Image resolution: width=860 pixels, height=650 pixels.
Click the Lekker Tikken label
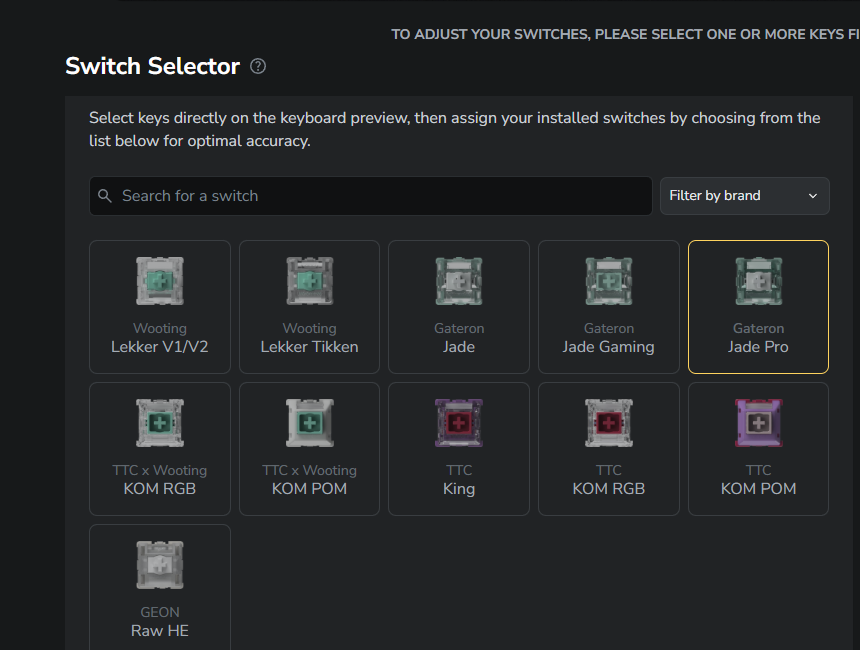tap(309, 347)
